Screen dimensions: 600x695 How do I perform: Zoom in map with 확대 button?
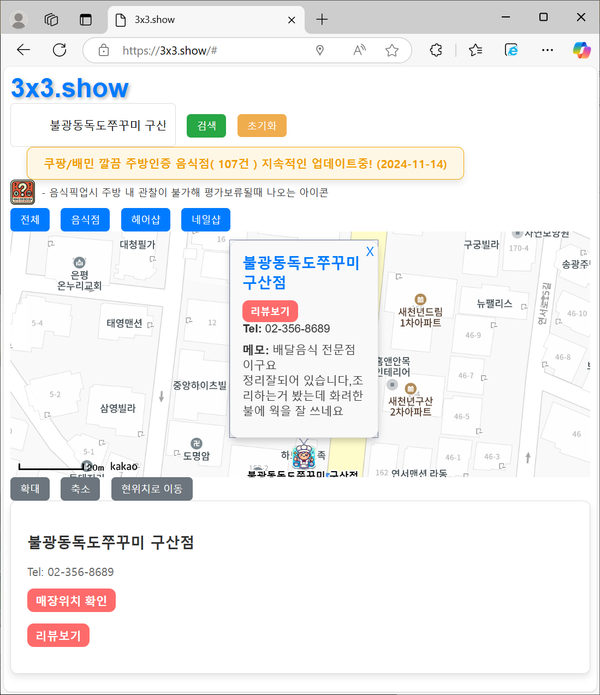[30, 489]
